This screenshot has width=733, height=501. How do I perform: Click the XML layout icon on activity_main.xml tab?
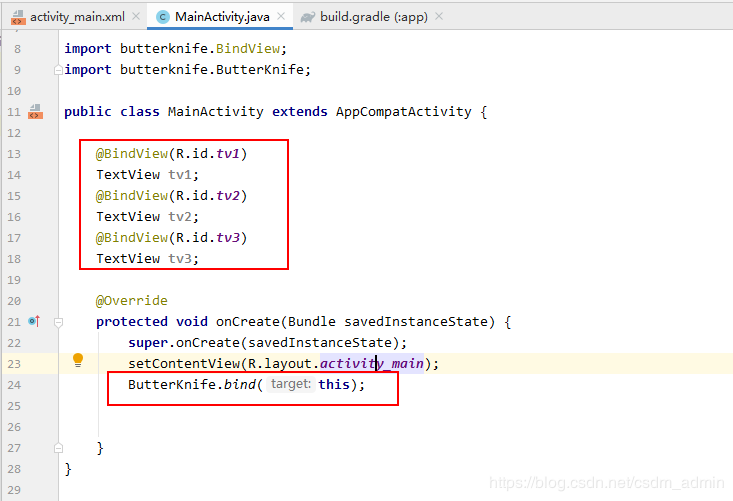pos(18,17)
